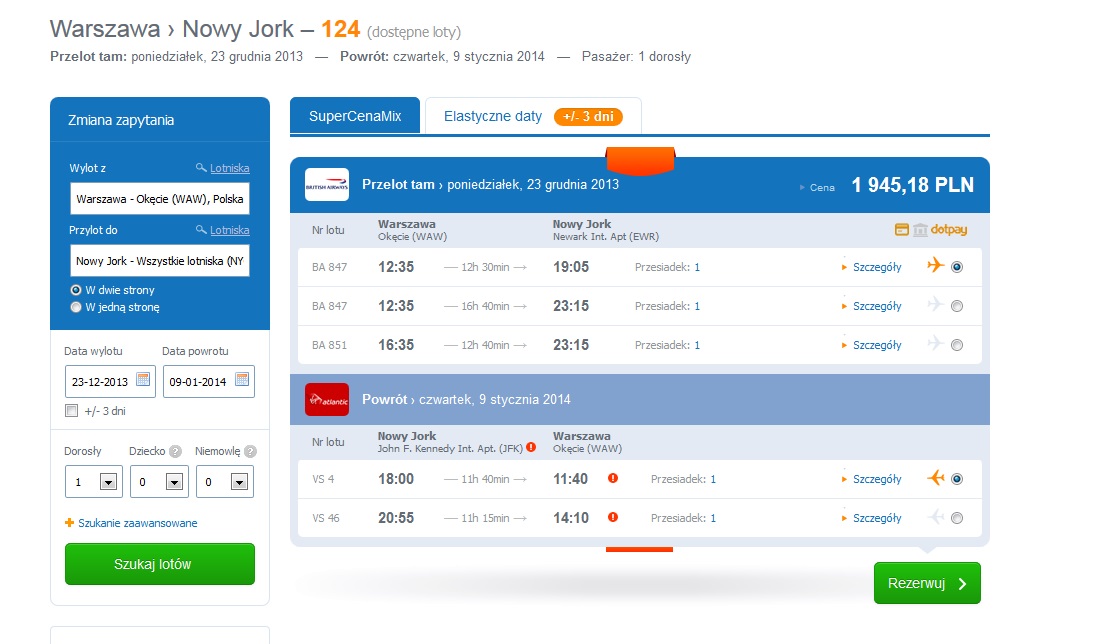This screenshot has width=1119, height=644.
Task: Select the 12:35 flight arriving 19:05
Action: tap(957, 267)
